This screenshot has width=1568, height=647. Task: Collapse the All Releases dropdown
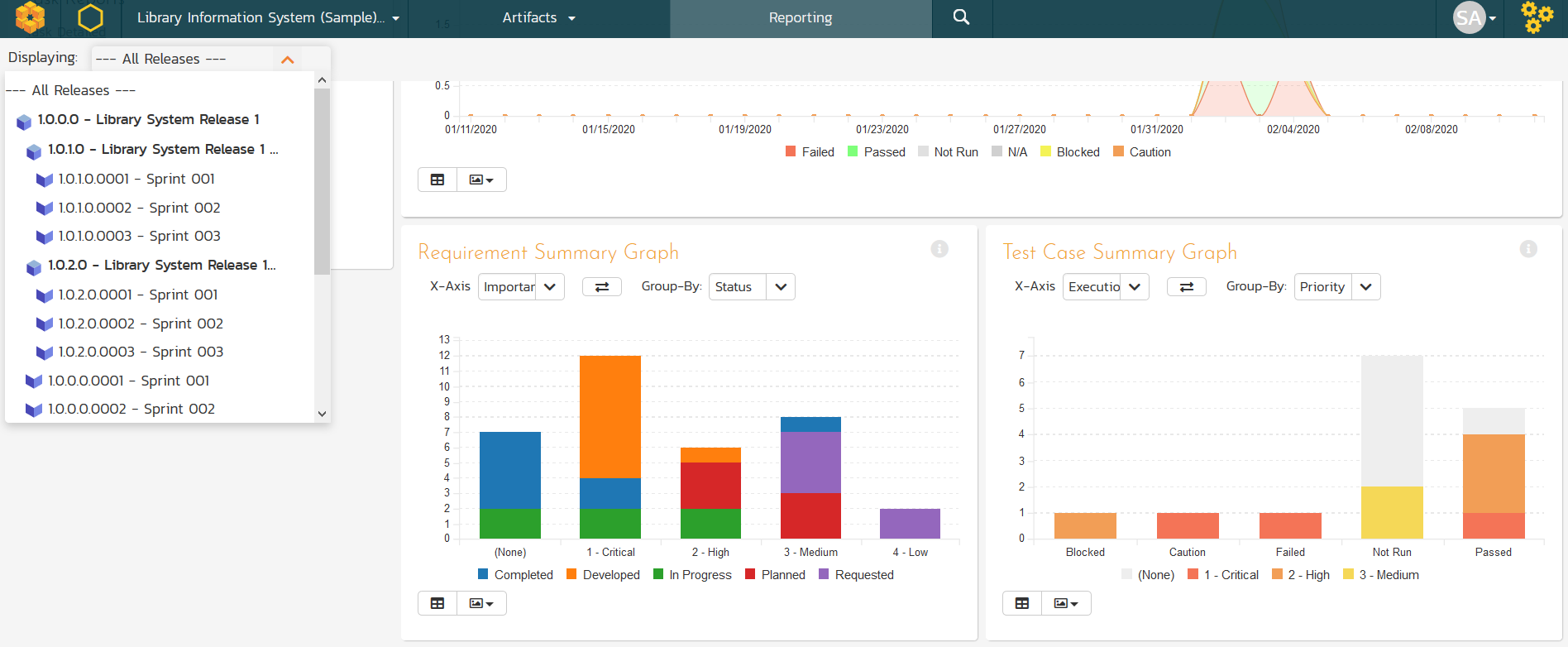(x=288, y=60)
